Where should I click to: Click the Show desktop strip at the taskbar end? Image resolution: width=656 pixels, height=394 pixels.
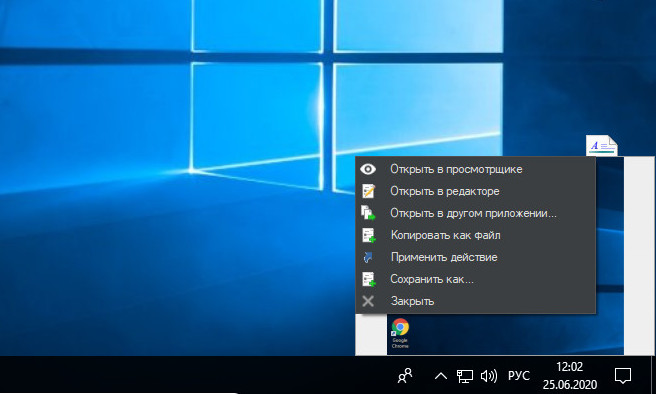(x=654, y=375)
